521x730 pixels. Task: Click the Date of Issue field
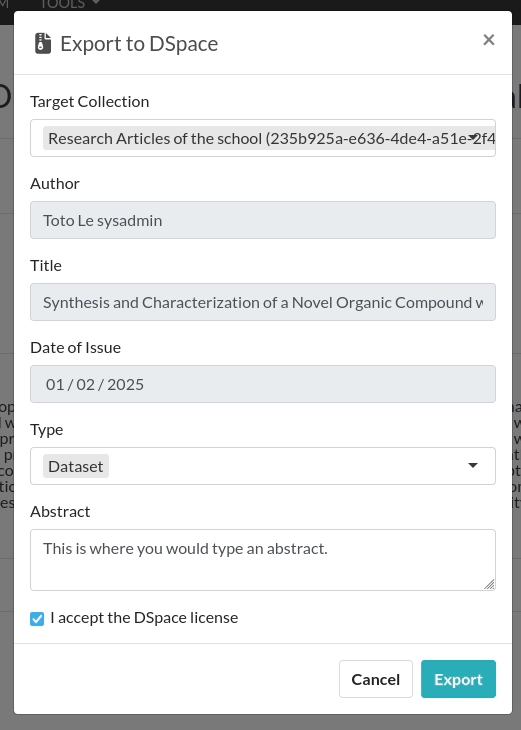pyautogui.click(x=263, y=384)
